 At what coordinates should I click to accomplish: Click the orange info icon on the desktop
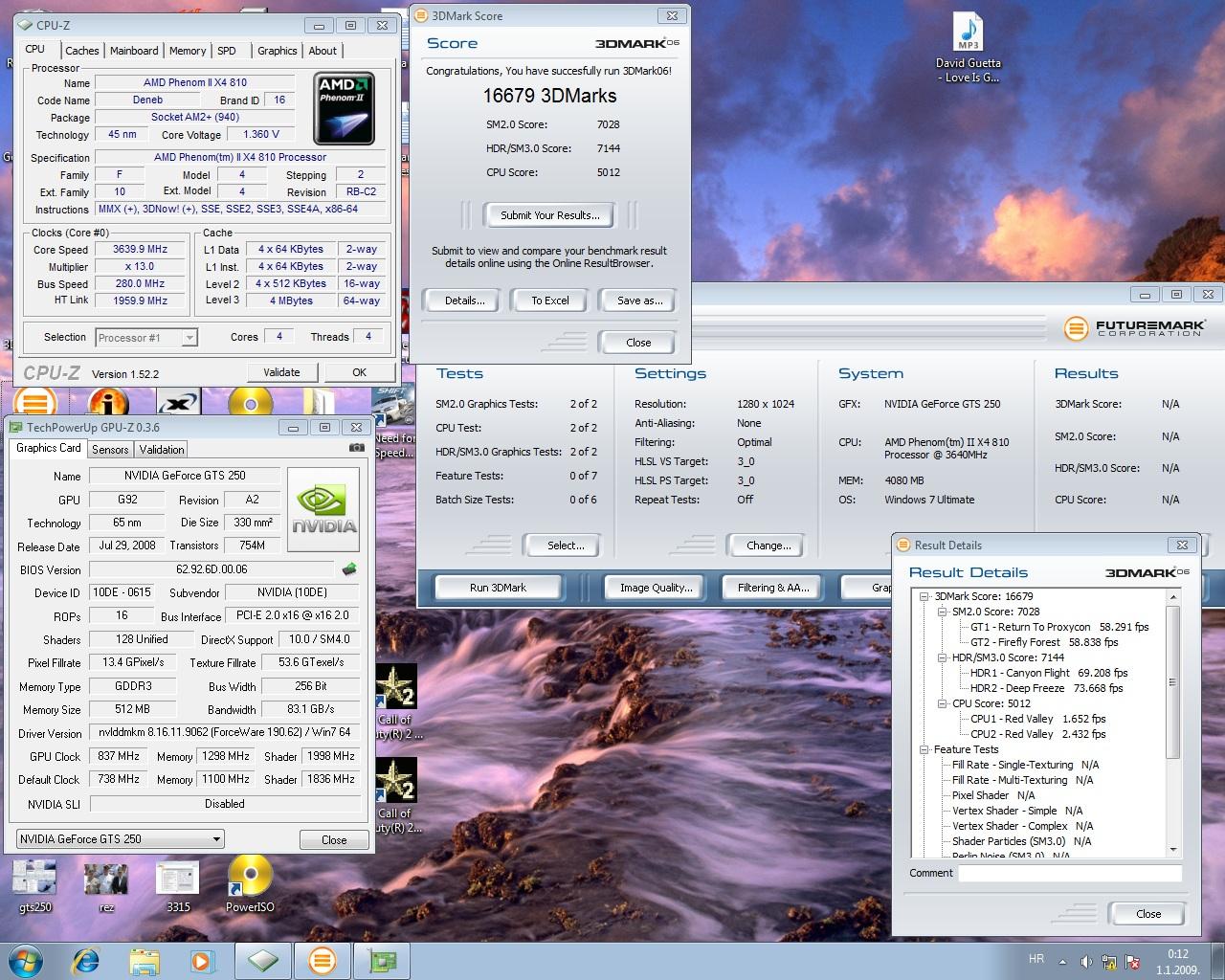click(108, 402)
